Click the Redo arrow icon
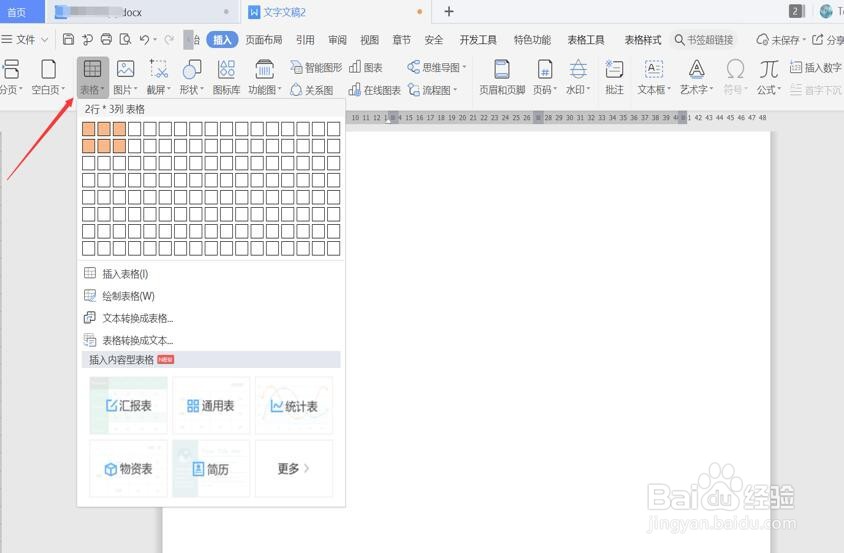Viewport: 844px width, 553px height. tap(170, 39)
